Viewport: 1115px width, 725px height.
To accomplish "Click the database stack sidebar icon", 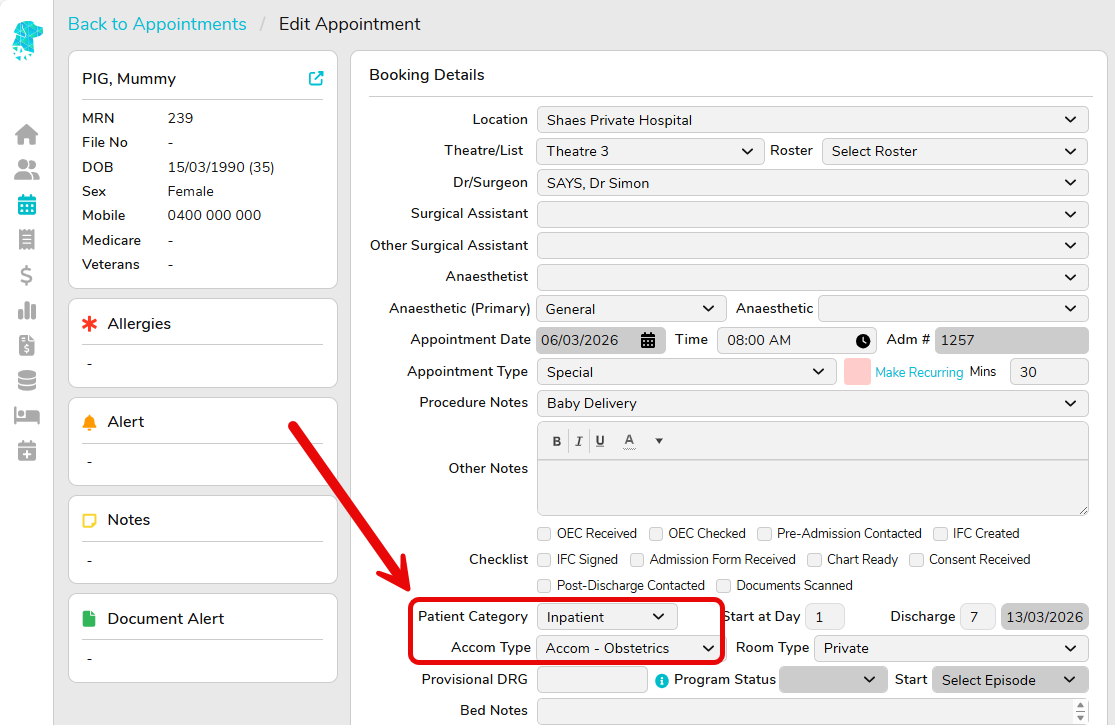I will coord(27,380).
